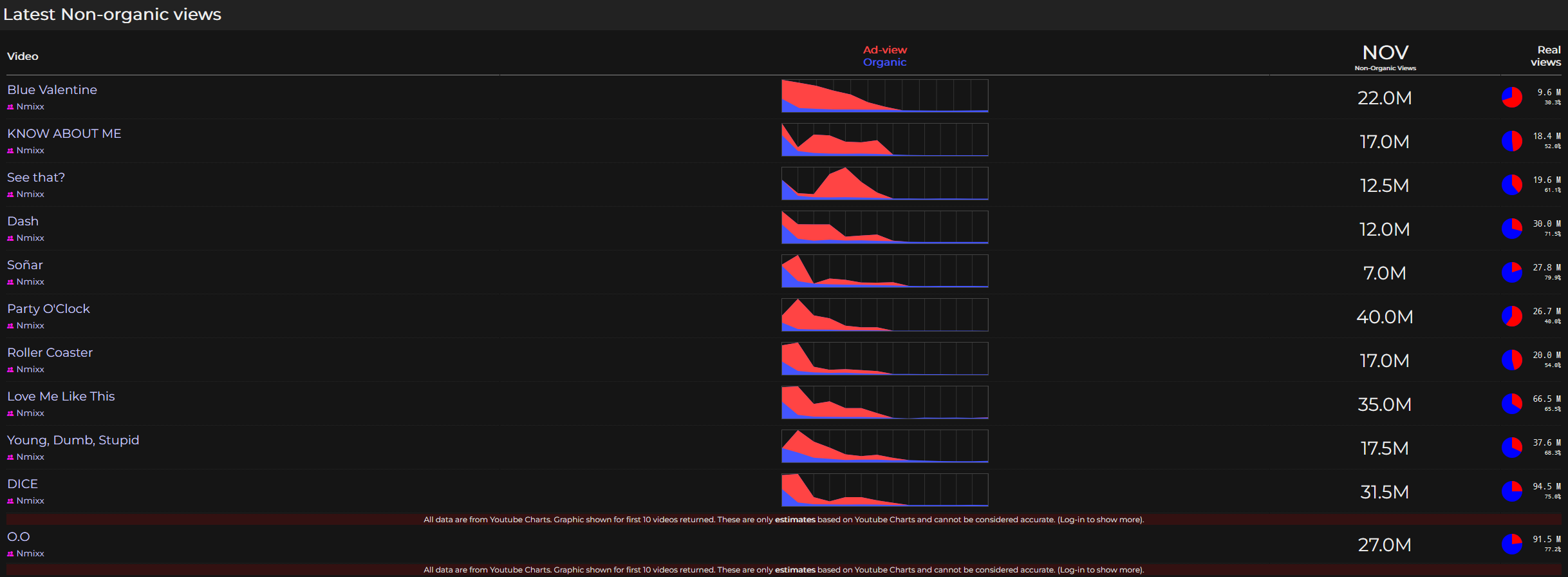The image size is (1568, 577).
Task: Open the DICE video link
Action: 23,484
